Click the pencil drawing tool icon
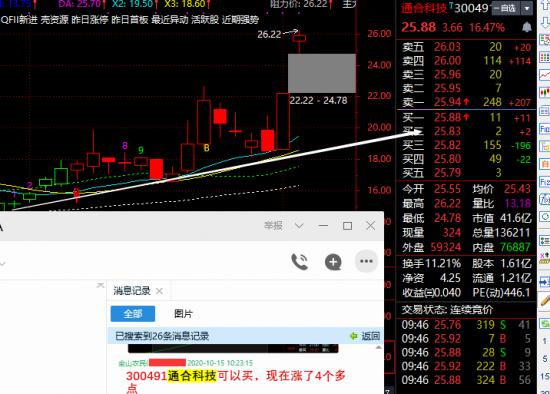550x394 pixels. pos(545,300)
